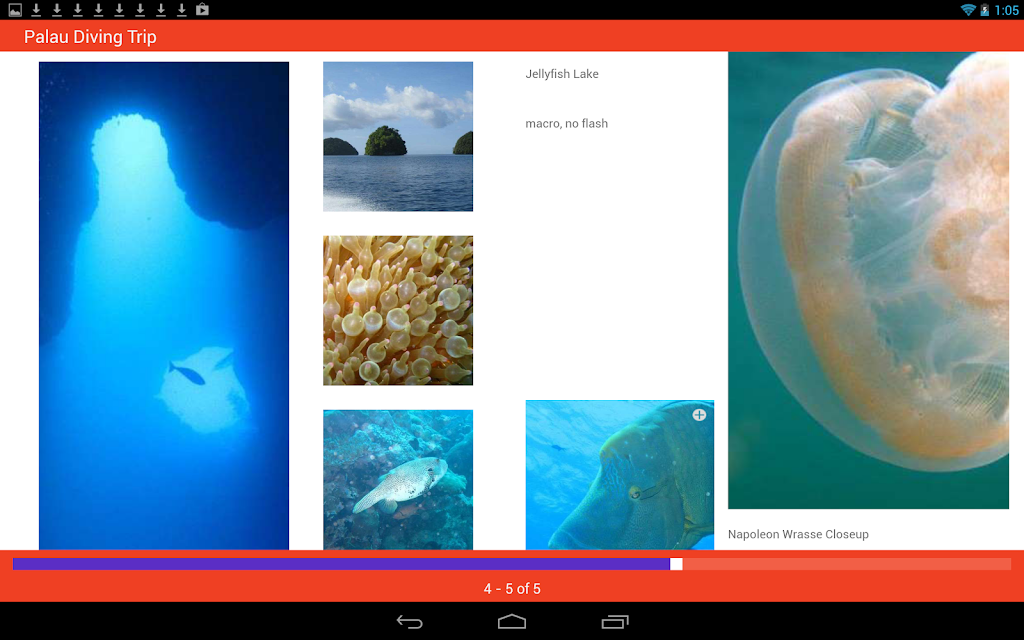
Task: Open the anemone macro thumbnail
Action: click(x=398, y=310)
